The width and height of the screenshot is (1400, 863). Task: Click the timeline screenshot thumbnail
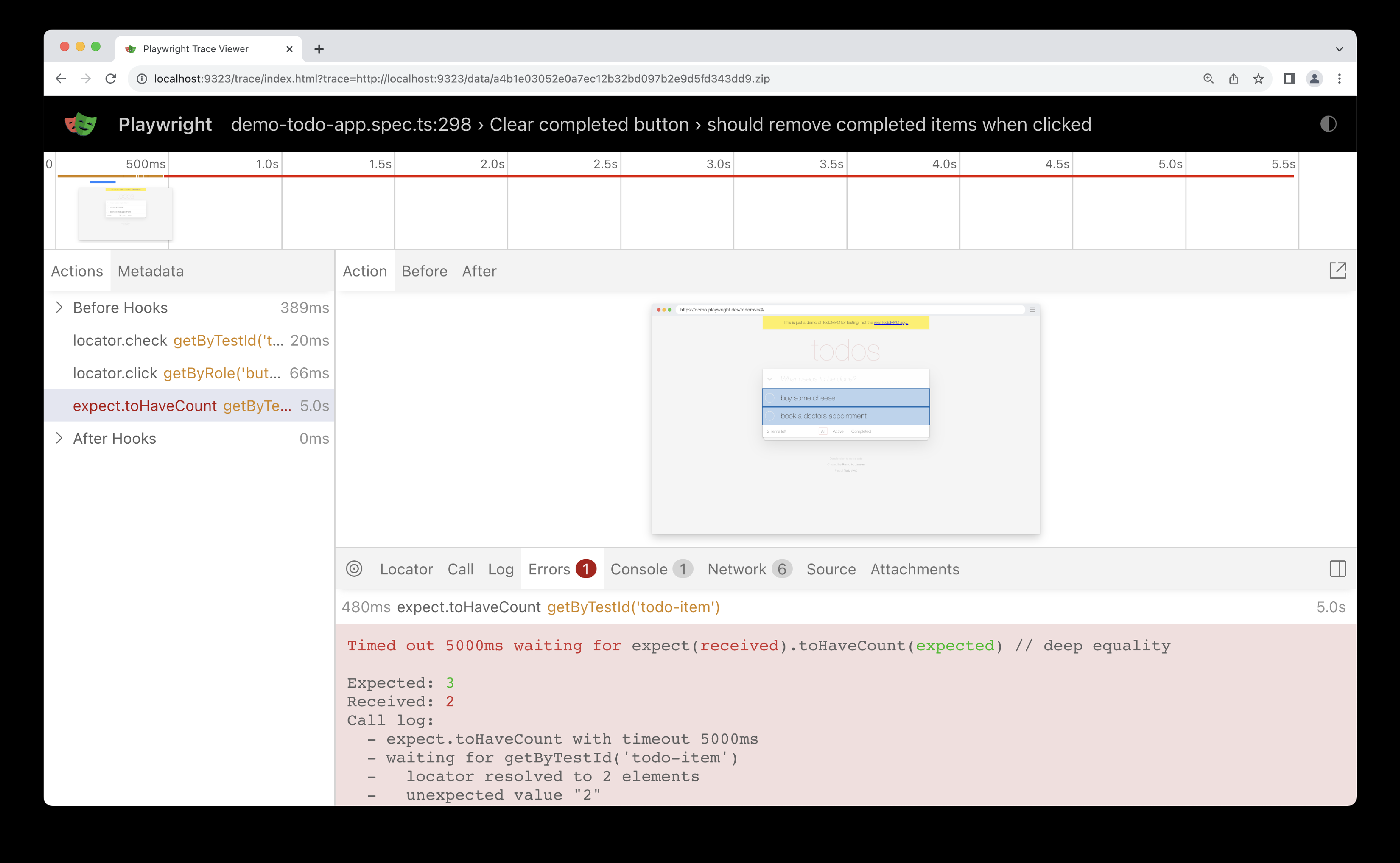(x=125, y=214)
